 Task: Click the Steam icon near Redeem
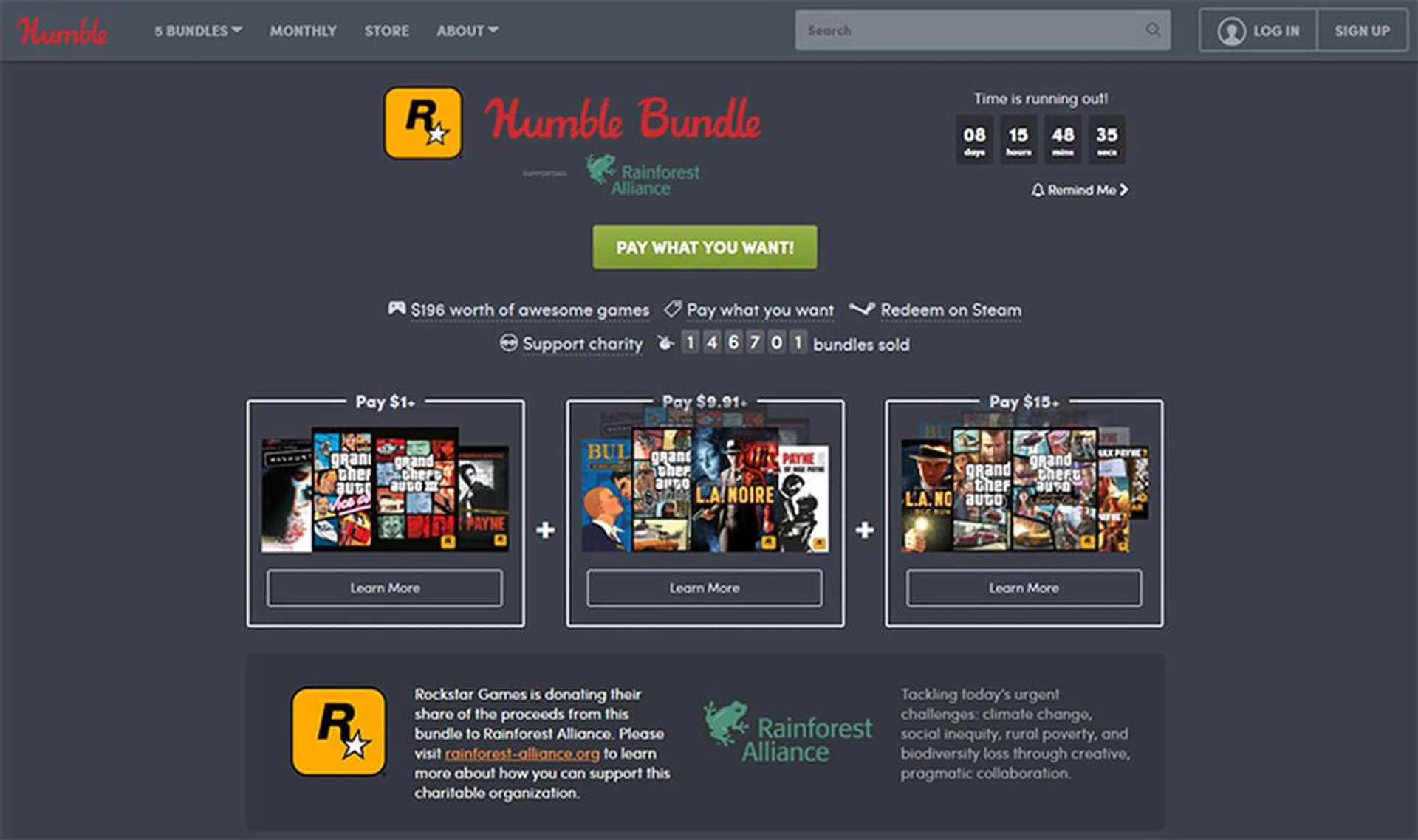pyautogui.click(x=861, y=309)
